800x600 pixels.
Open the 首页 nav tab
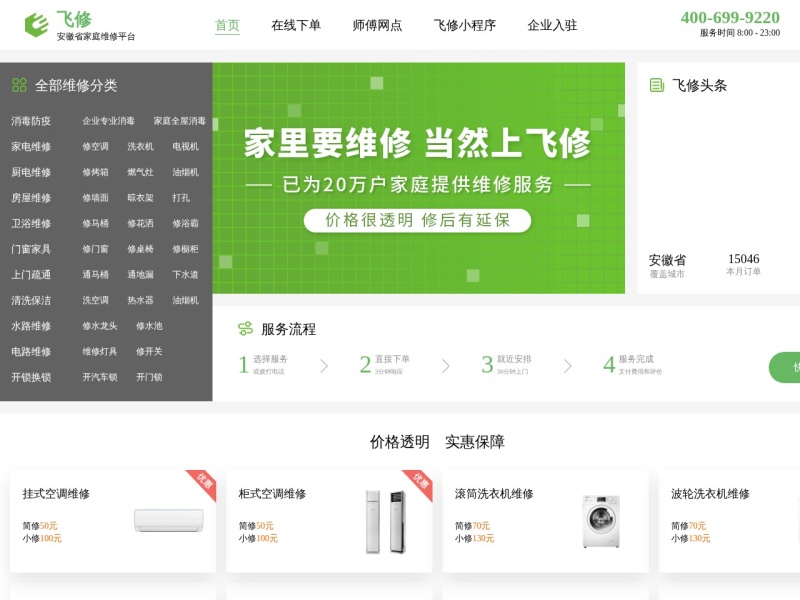(227, 25)
